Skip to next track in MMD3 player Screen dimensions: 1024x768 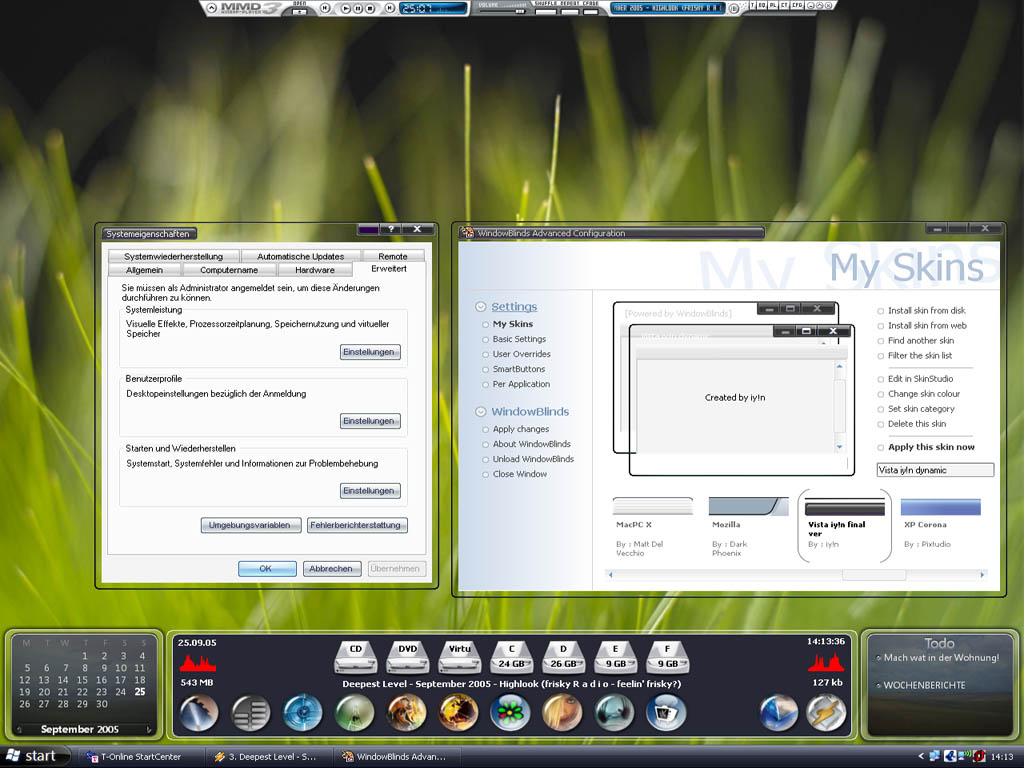pos(389,8)
